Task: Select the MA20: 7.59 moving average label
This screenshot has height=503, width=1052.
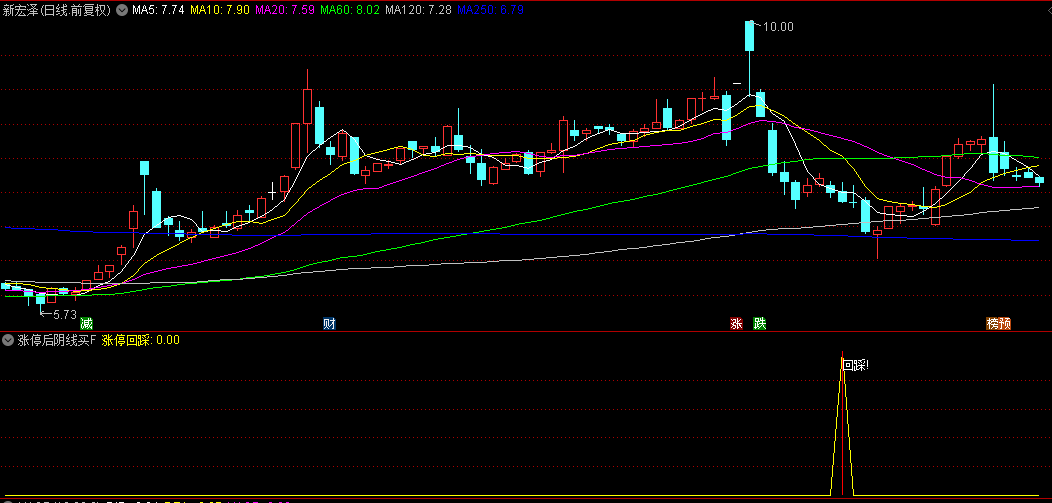Action: pyautogui.click(x=284, y=10)
